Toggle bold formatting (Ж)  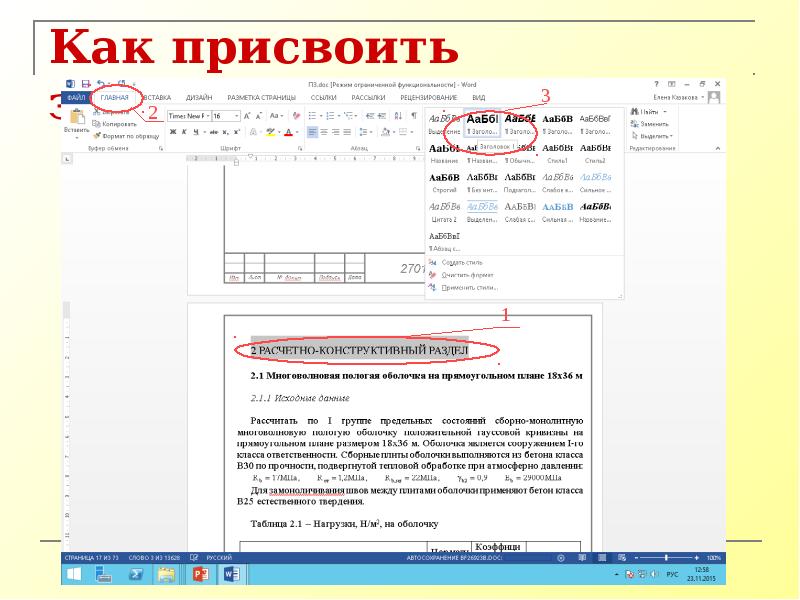(172, 132)
